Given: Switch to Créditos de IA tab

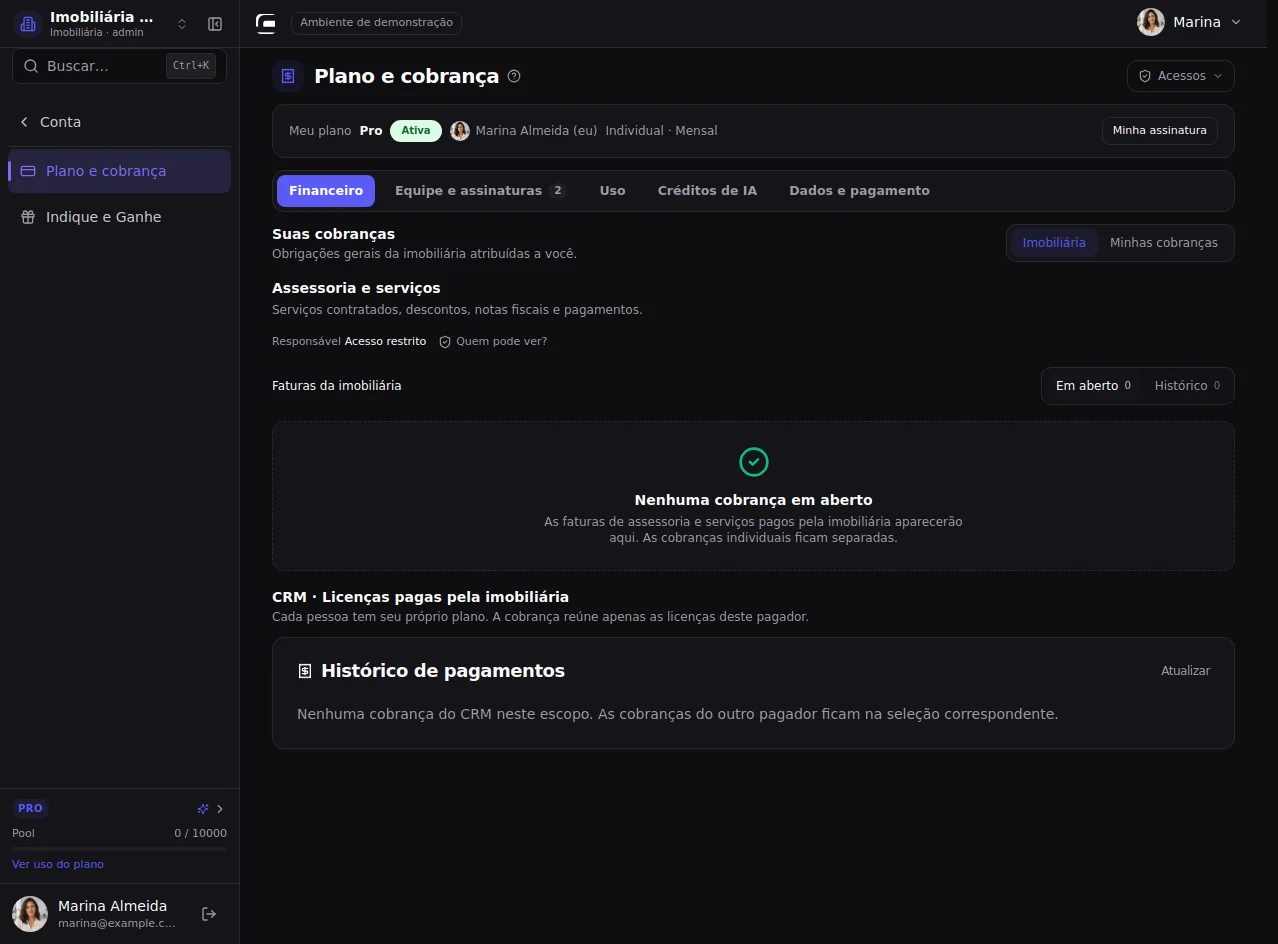Looking at the screenshot, I should click(707, 191).
